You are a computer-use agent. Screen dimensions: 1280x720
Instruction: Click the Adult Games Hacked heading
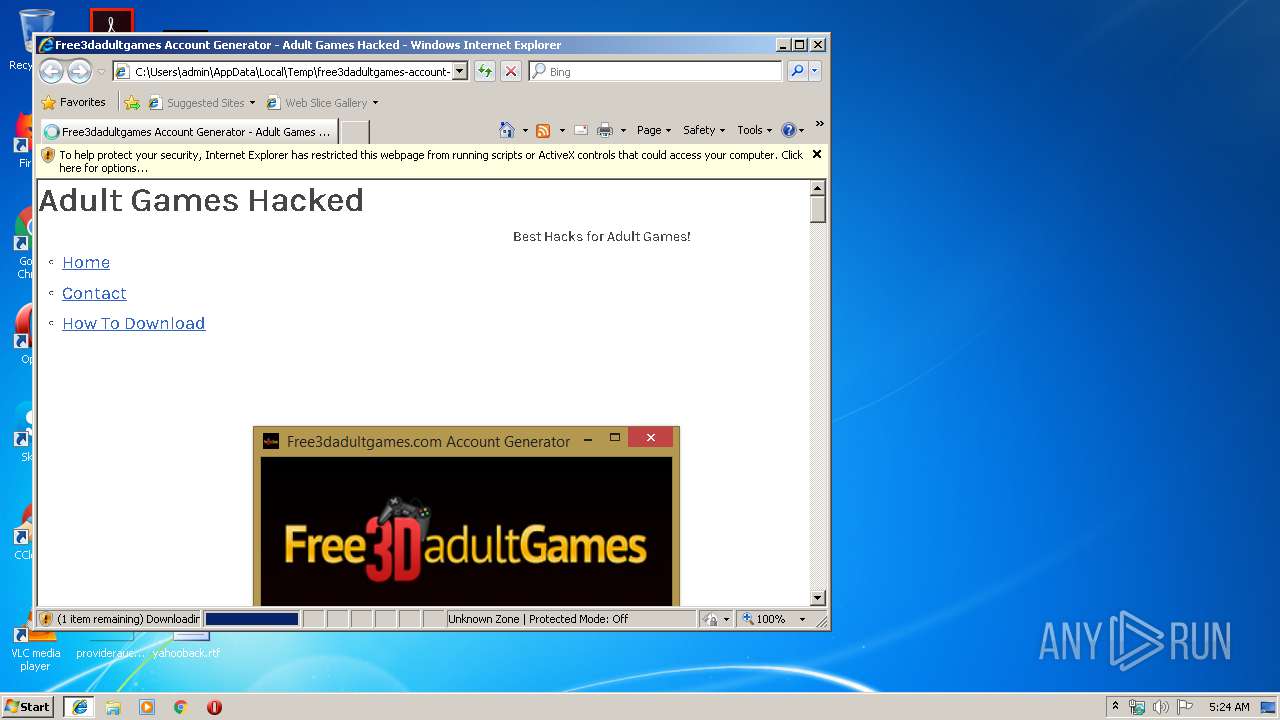coord(201,200)
